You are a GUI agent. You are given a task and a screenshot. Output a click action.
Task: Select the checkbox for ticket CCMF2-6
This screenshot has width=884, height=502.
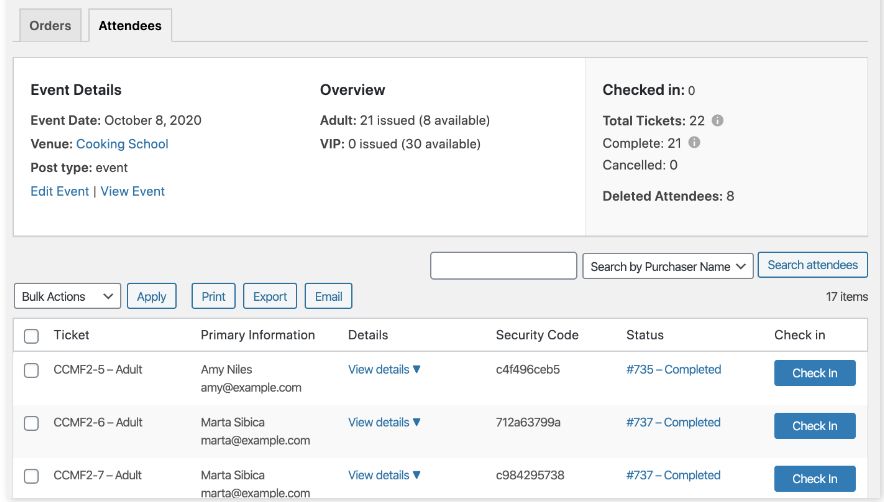pyautogui.click(x=31, y=423)
